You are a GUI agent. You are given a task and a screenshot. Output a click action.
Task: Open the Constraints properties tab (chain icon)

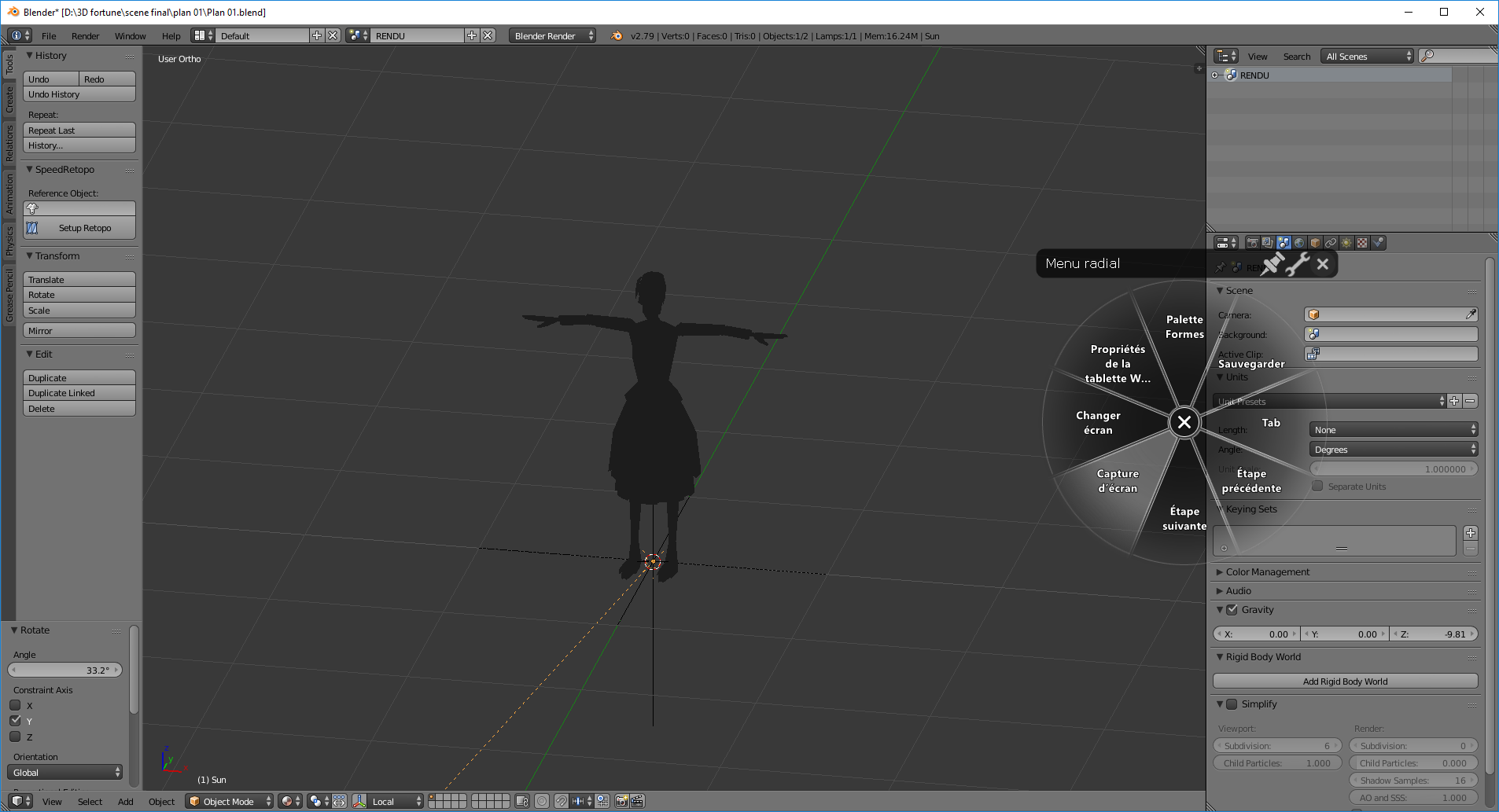(x=1331, y=243)
